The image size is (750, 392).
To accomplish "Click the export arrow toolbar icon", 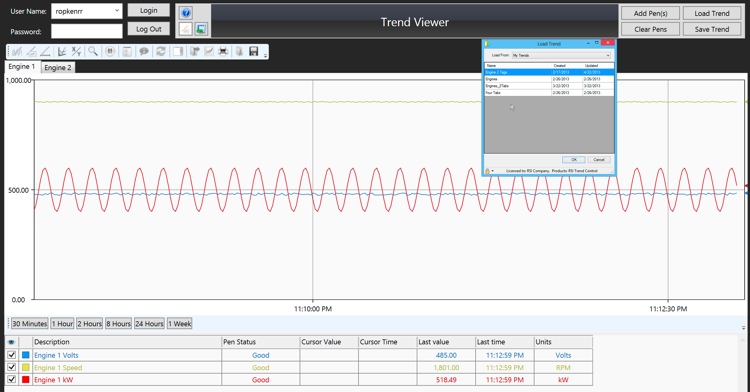I will [x=195, y=51].
